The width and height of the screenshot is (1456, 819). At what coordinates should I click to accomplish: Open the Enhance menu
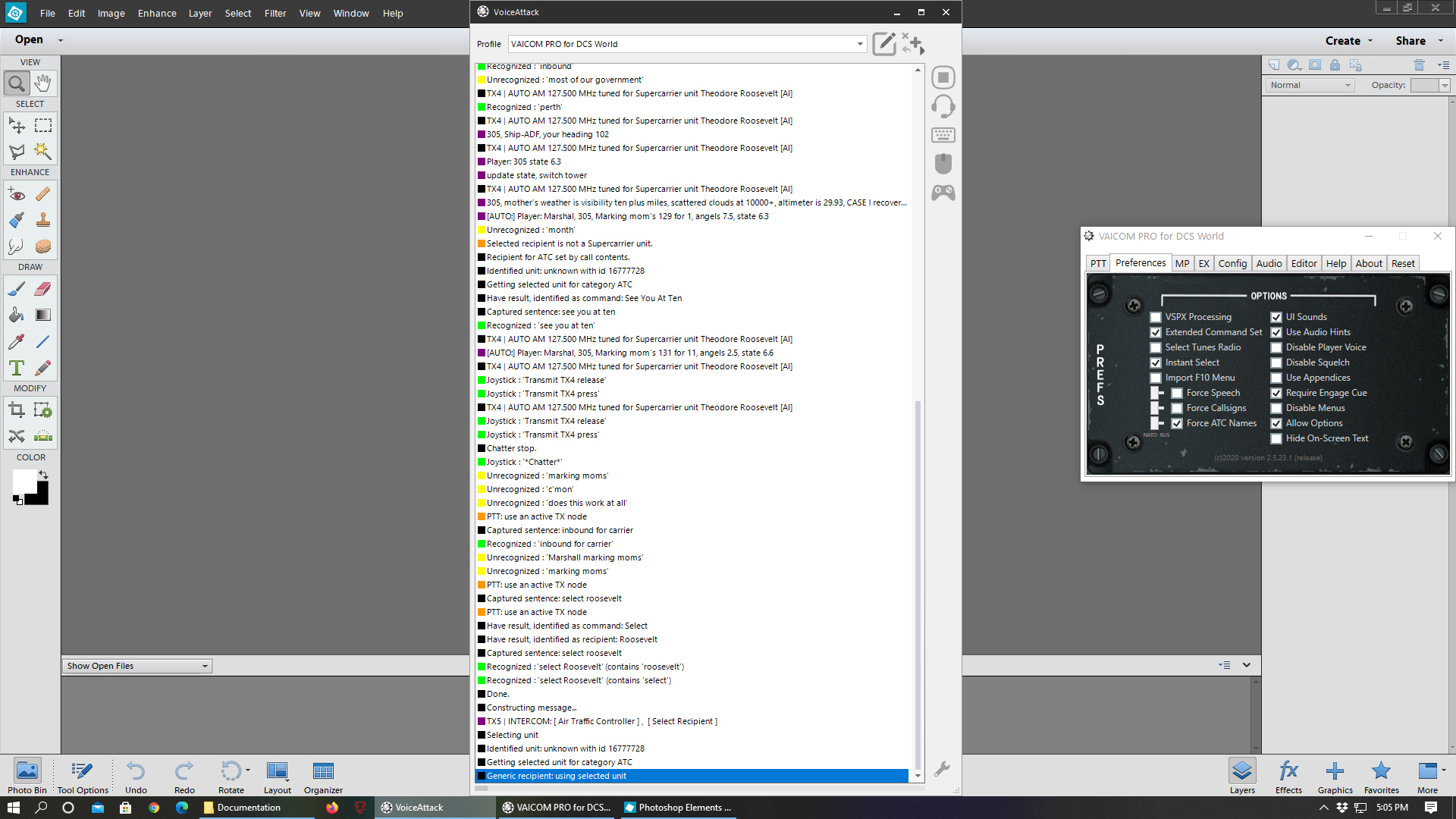[157, 13]
